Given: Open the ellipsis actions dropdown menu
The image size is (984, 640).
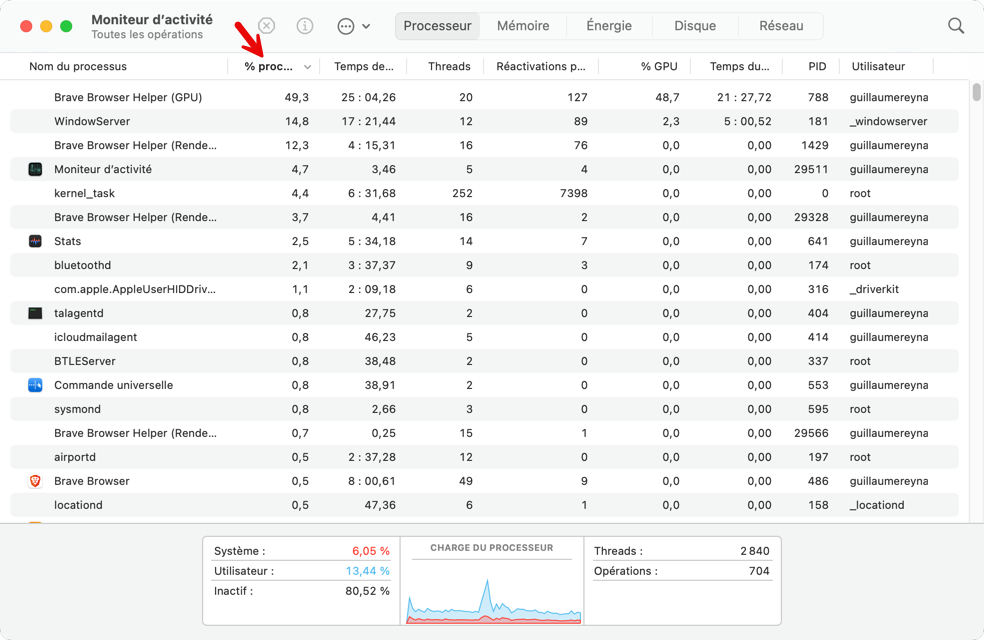Looking at the screenshot, I should 353,26.
